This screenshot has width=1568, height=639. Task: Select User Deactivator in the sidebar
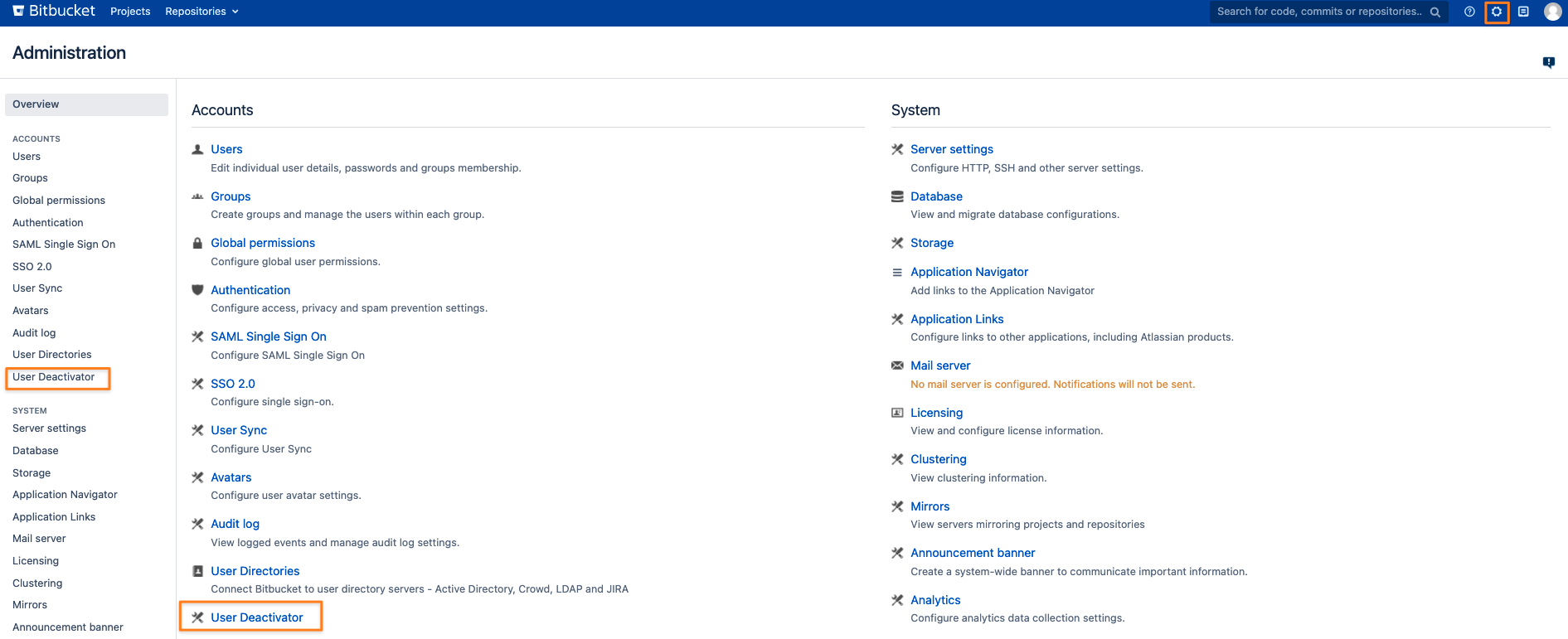(54, 377)
